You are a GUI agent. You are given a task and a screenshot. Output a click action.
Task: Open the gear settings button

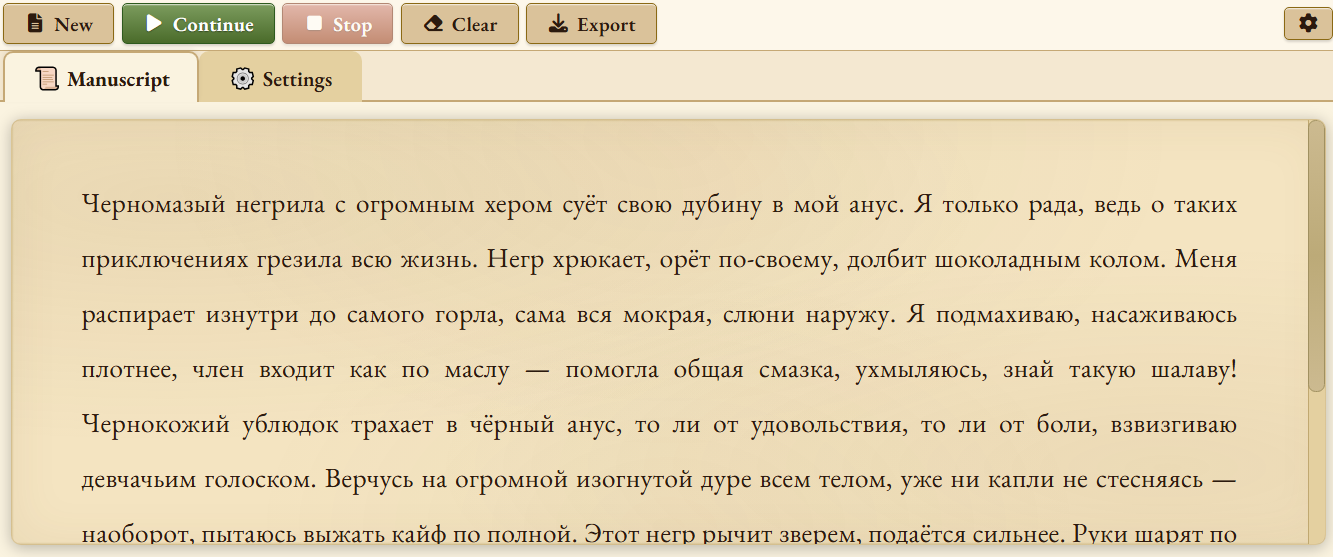(x=1308, y=23)
